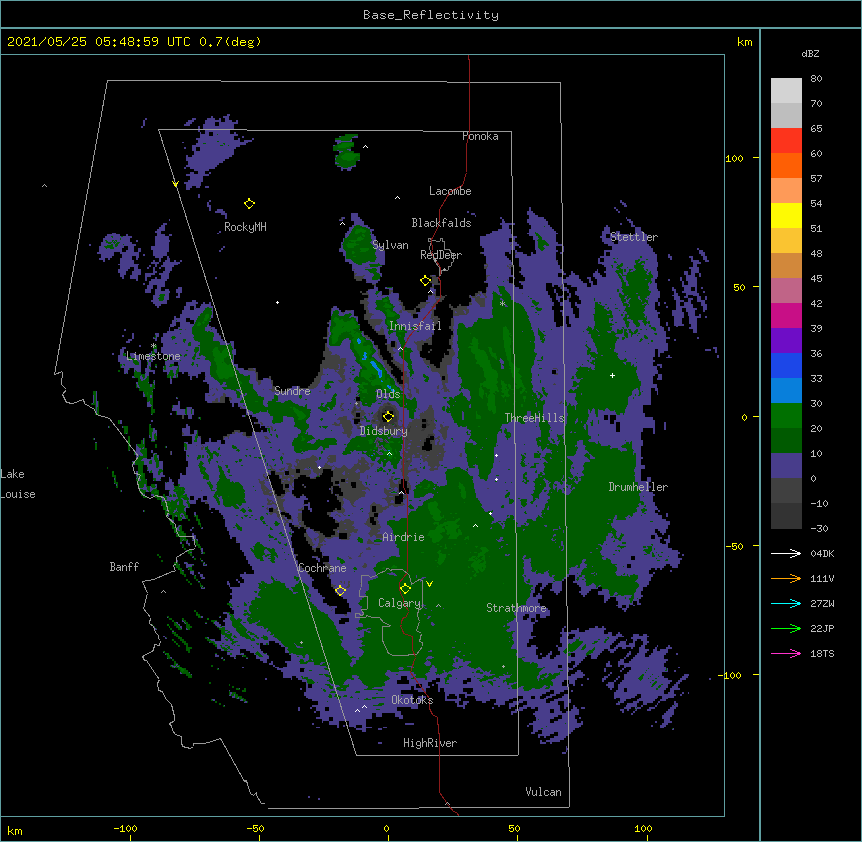
Task: Click the Airdrie label
Action: point(403,537)
